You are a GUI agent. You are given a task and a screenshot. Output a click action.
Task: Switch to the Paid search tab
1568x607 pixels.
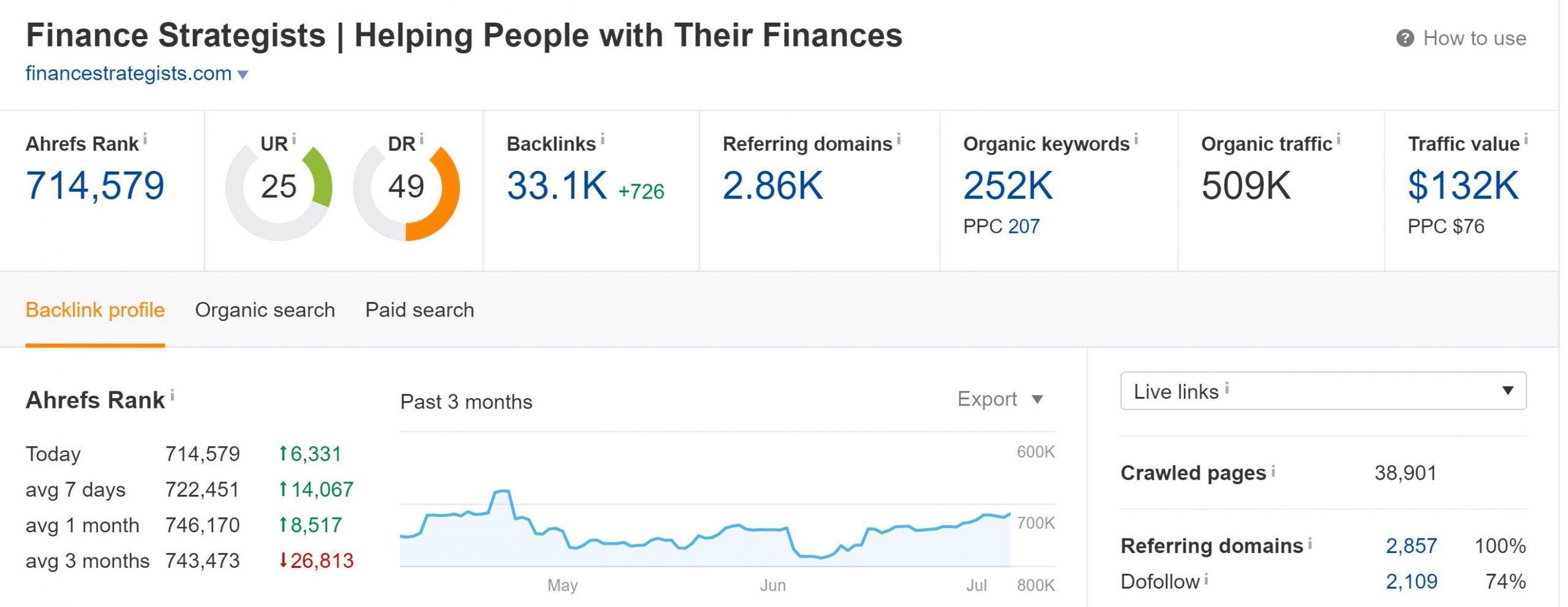pyautogui.click(x=419, y=310)
